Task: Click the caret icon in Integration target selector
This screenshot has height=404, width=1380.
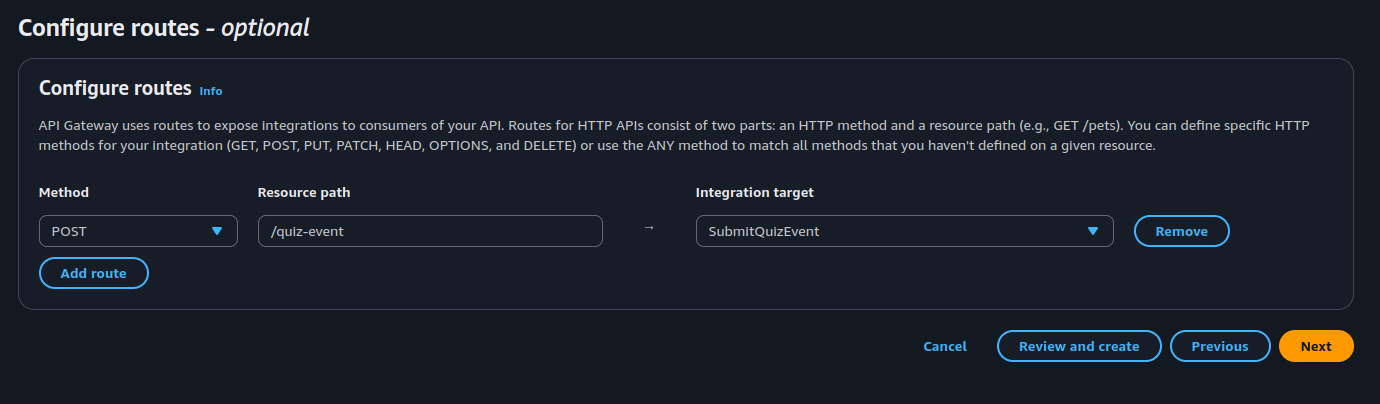Action: (x=1093, y=231)
